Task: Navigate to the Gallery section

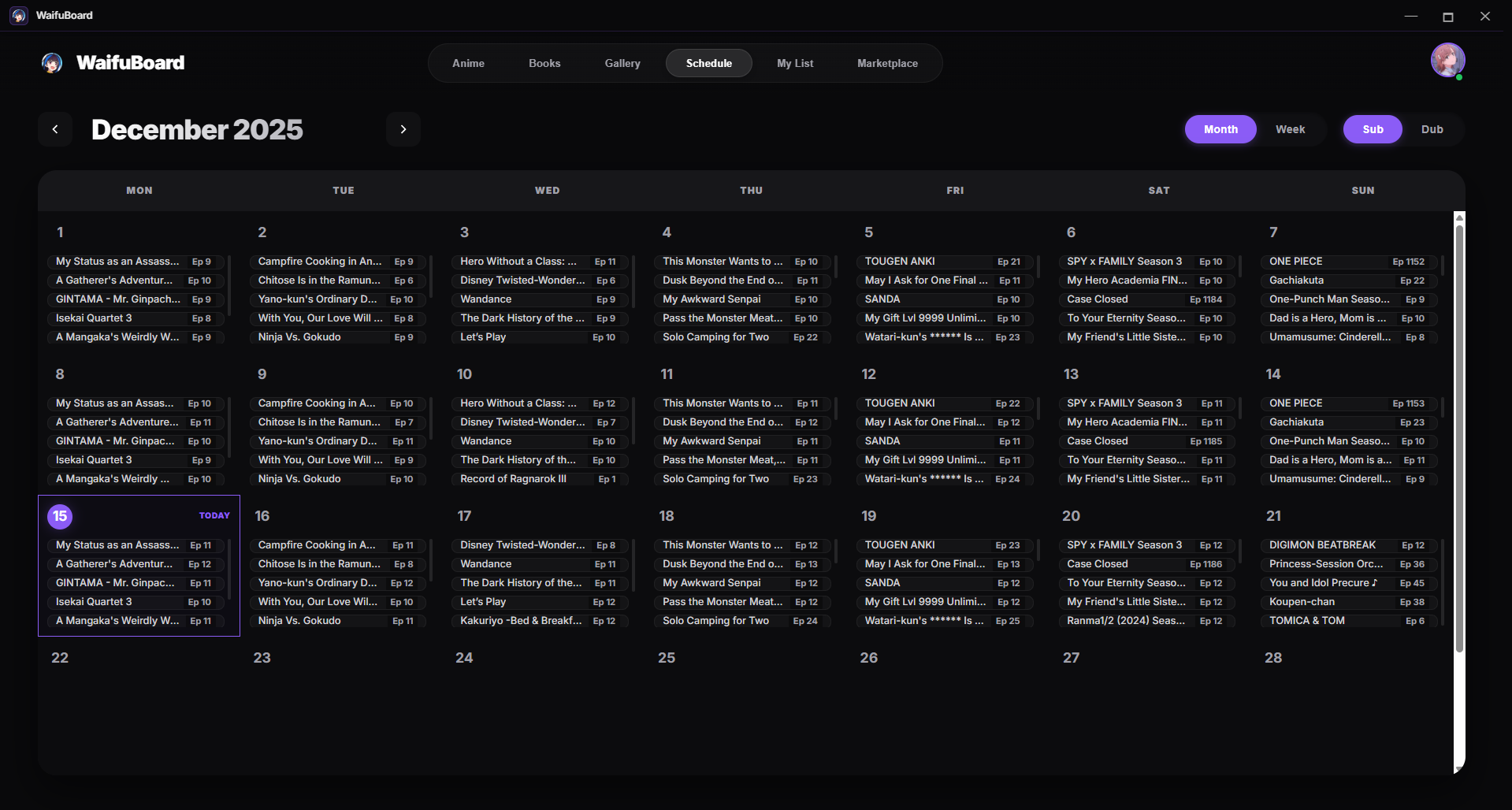Action: pyautogui.click(x=622, y=63)
